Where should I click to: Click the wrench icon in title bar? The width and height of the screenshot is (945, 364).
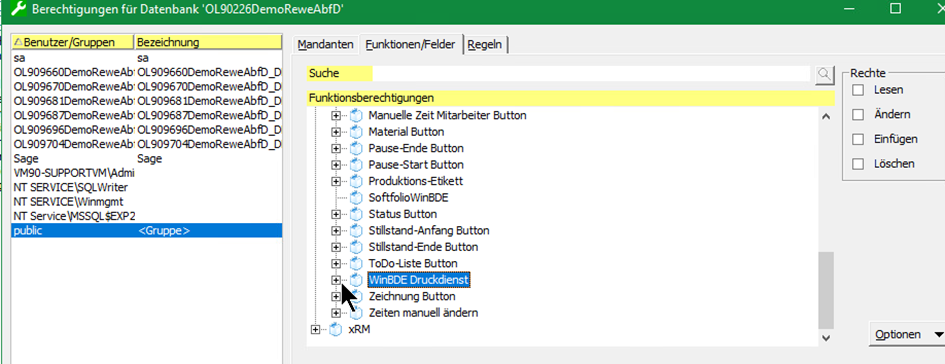19,9
